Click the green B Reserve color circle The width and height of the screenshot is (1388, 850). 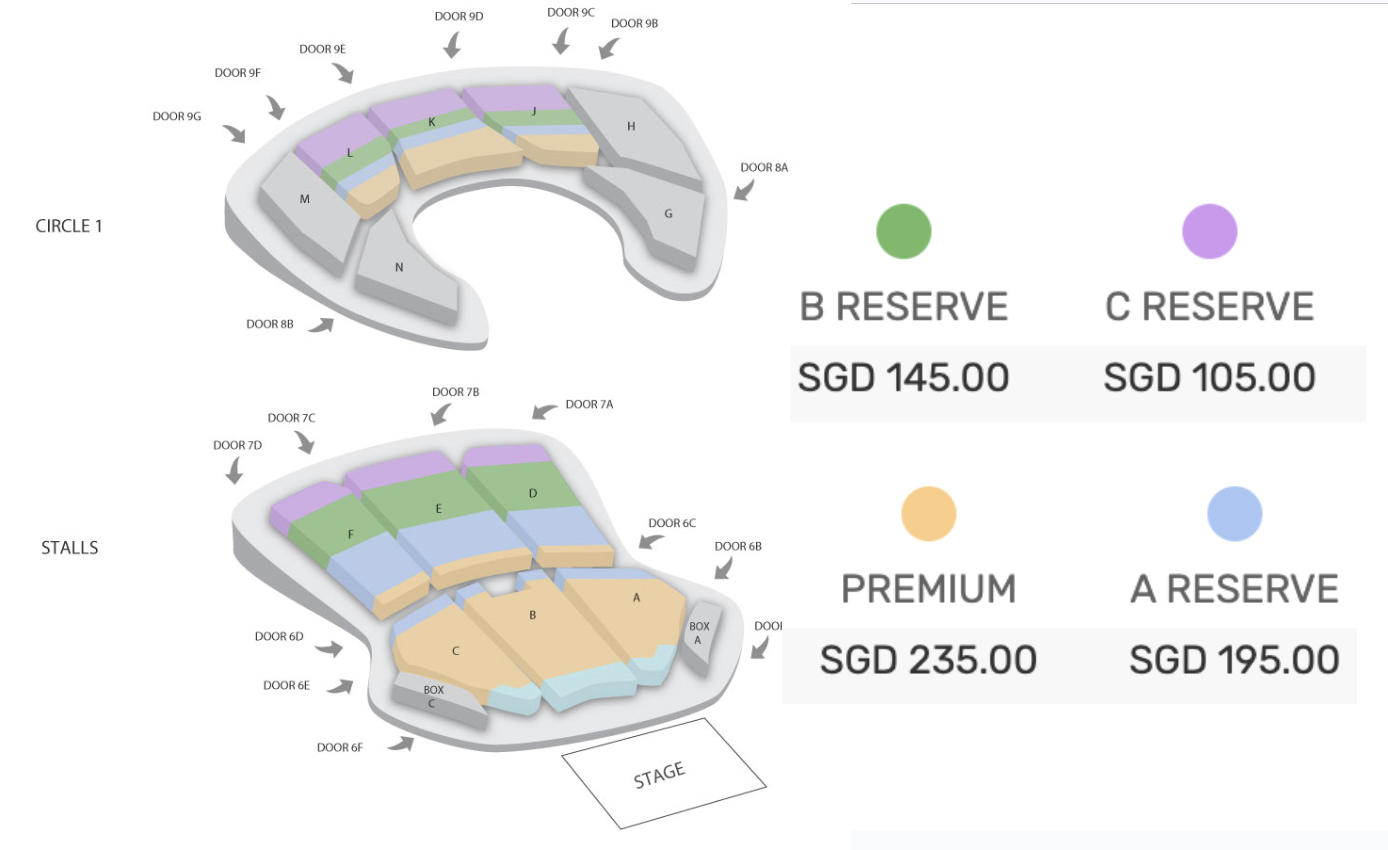(x=903, y=231)
